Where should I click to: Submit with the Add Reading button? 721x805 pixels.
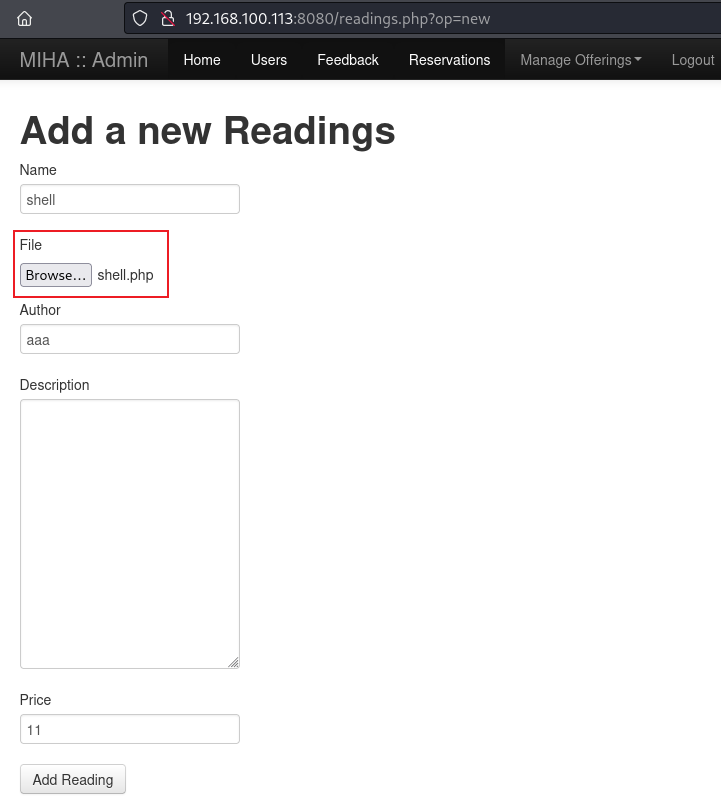point(73,779)
